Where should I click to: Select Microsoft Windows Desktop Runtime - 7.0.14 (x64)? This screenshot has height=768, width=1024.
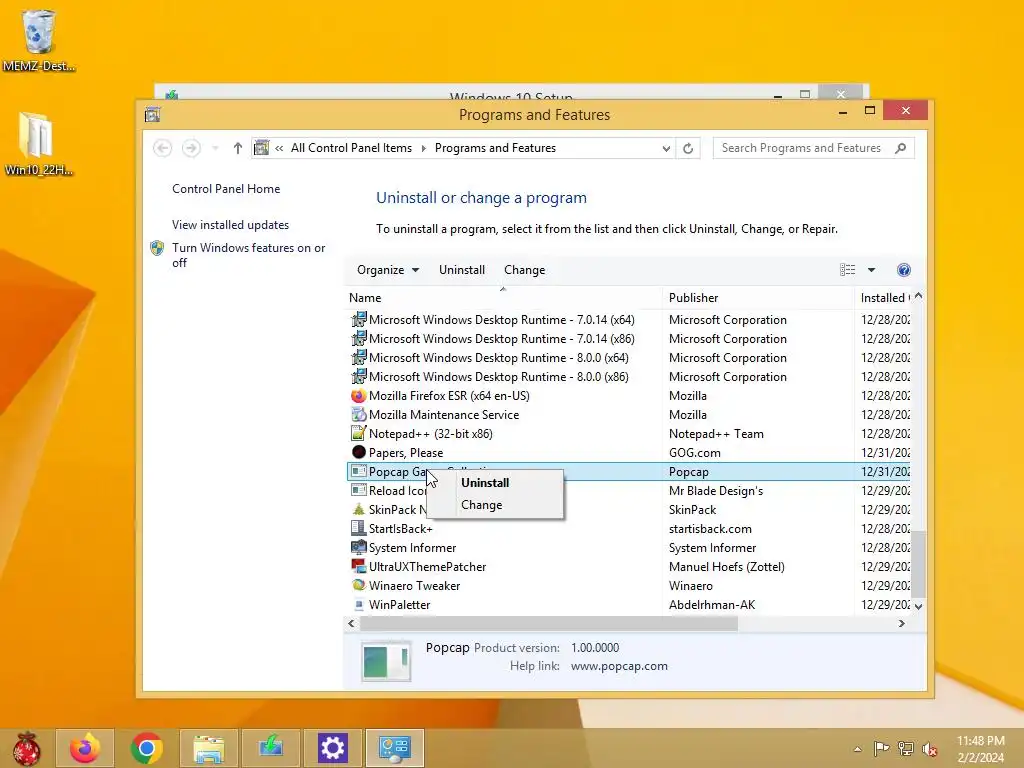(x=502, y=319)
